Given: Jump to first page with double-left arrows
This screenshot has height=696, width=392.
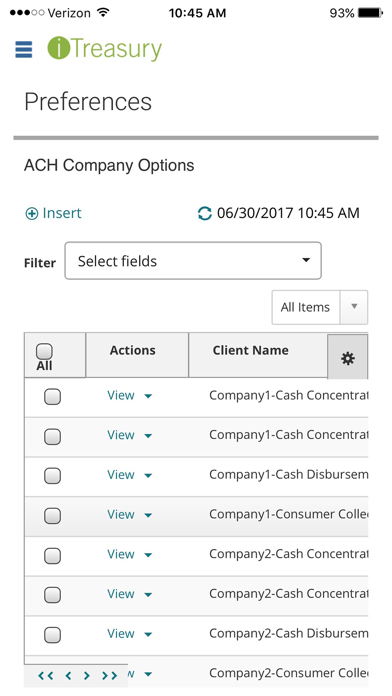Looking at the screenshot, I should coord(46,676).
